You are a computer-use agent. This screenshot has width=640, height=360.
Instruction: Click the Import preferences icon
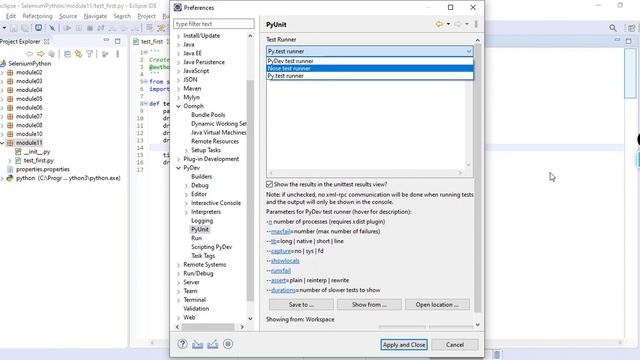coord(198,344)
